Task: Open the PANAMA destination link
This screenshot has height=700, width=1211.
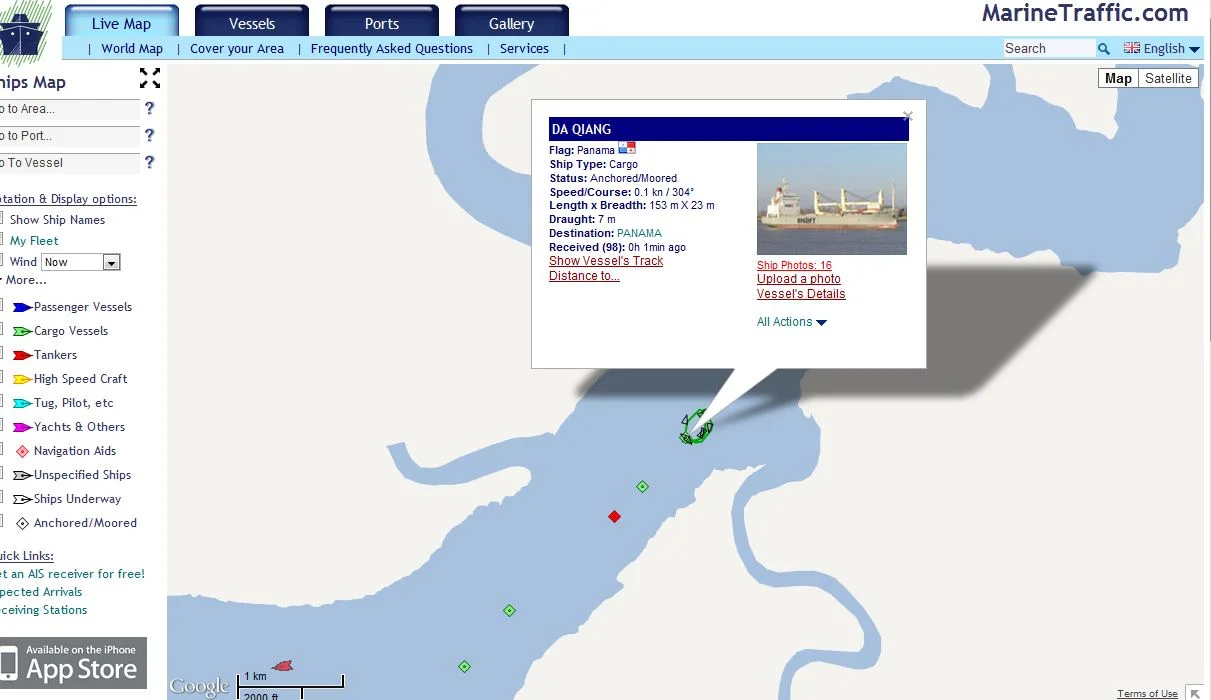Action: tap(639, 233)
